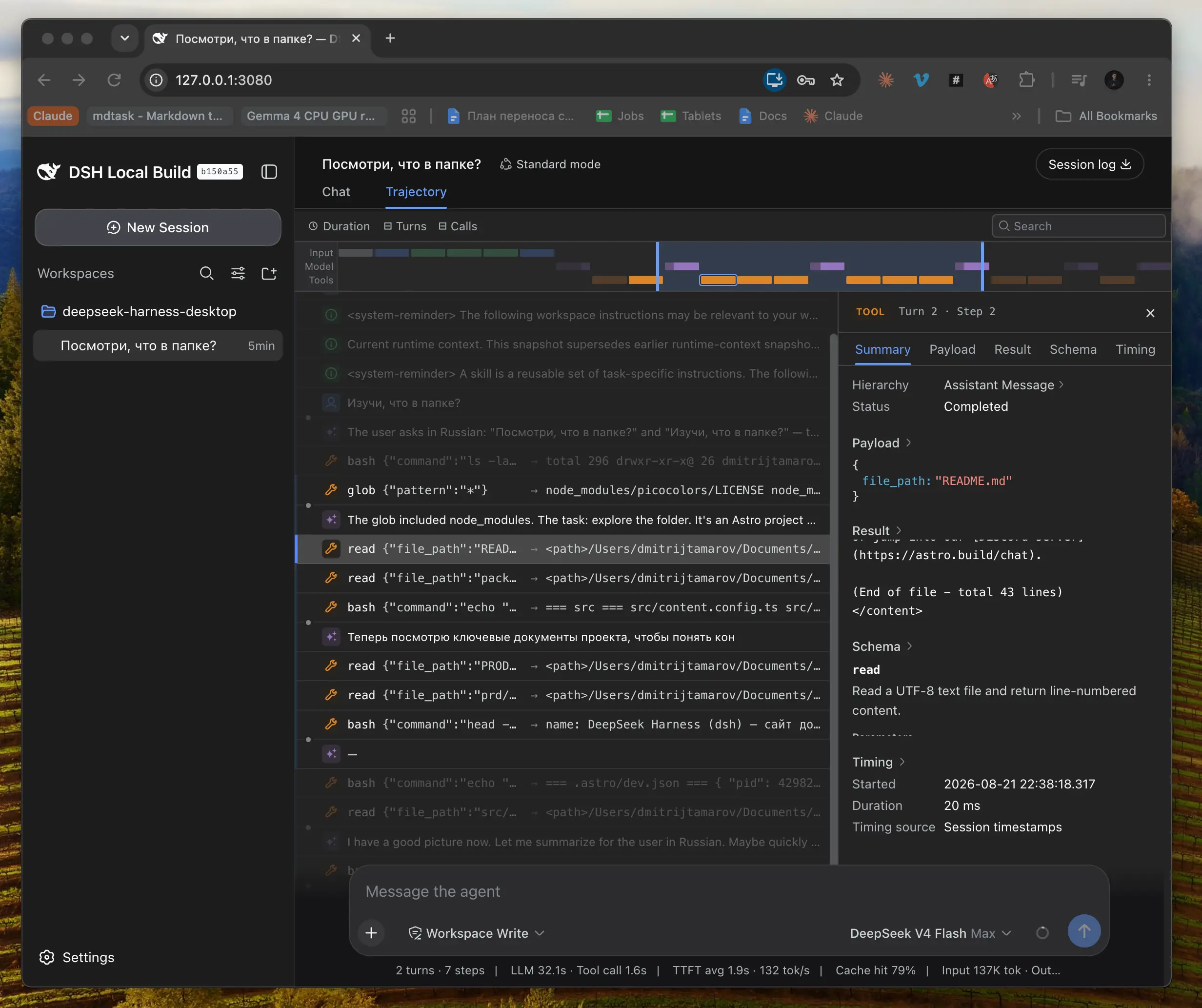Switch to the Chat tab

click(x=336, y=192)
